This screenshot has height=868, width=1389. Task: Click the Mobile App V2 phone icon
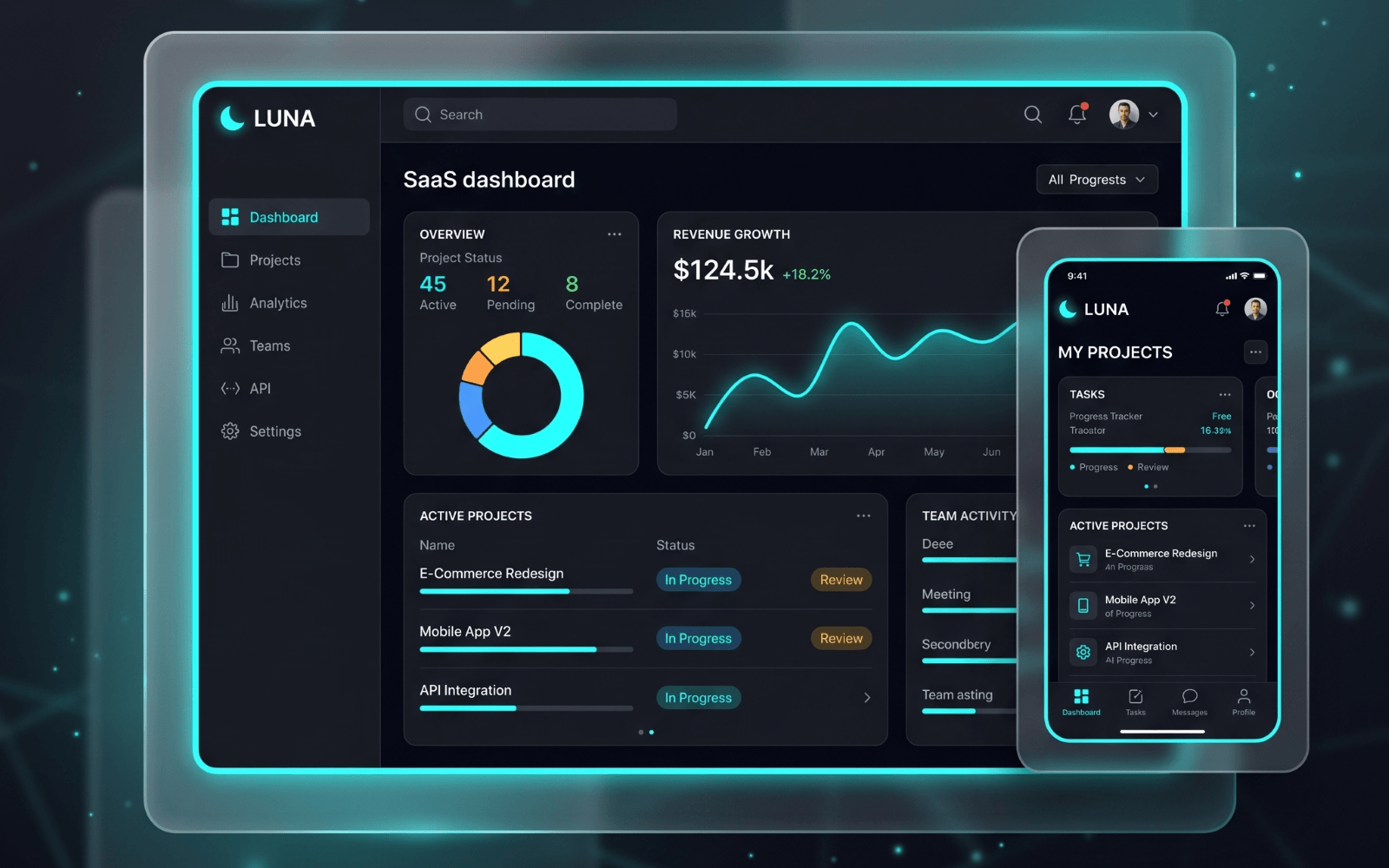pos(1083,606)
